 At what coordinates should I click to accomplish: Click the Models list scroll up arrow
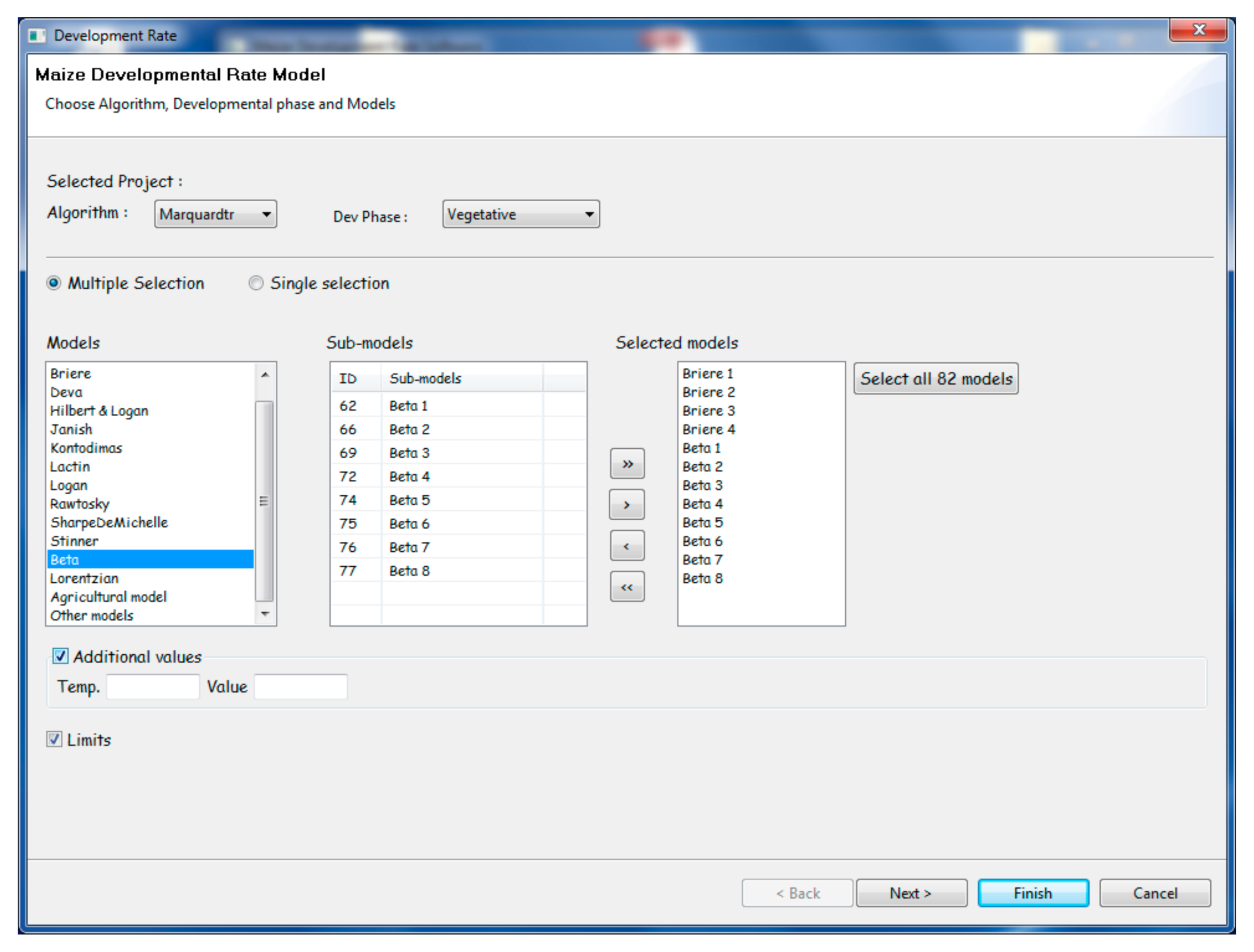265,375
